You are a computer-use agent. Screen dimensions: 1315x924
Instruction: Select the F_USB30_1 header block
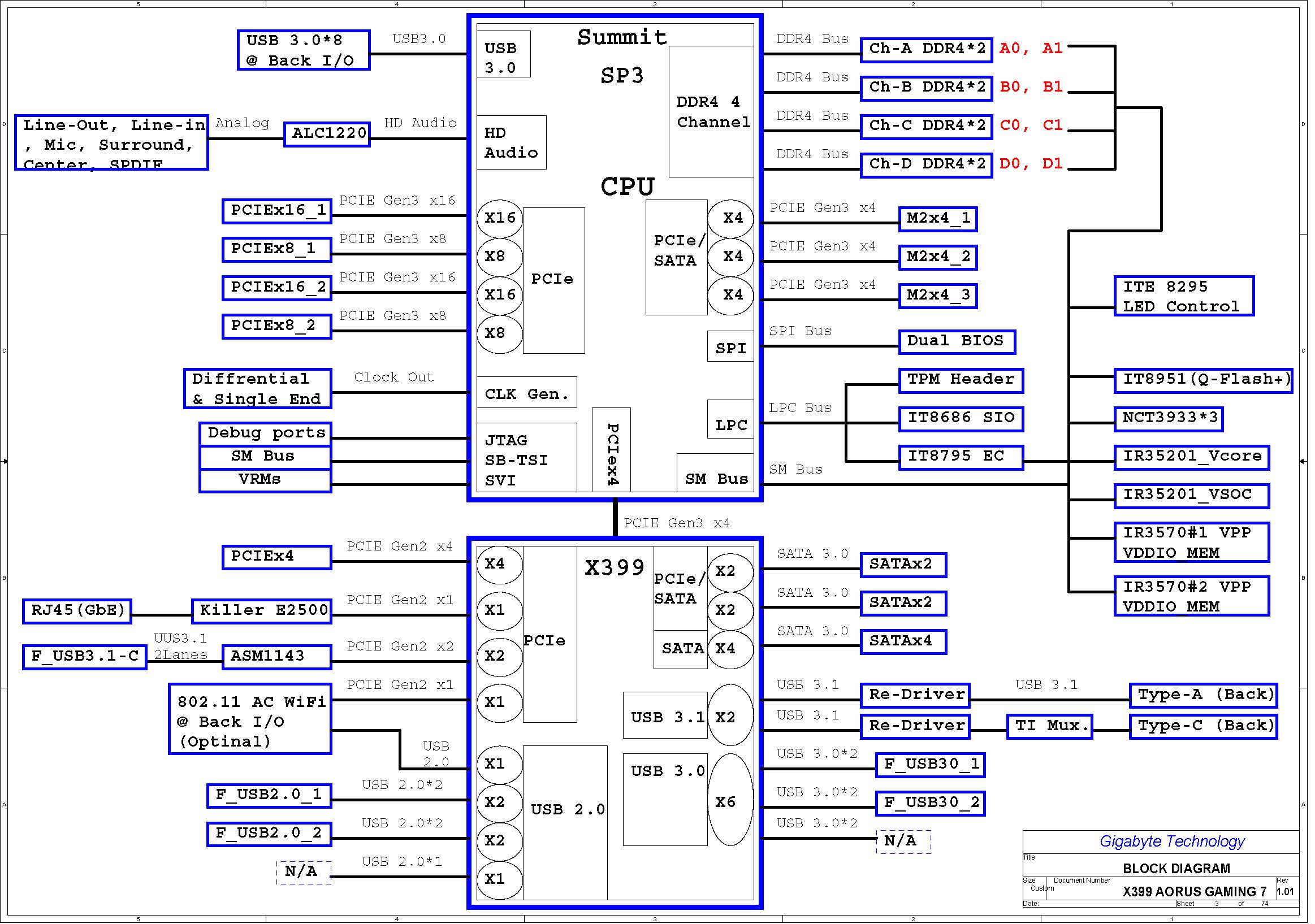(x=931, y=765)
